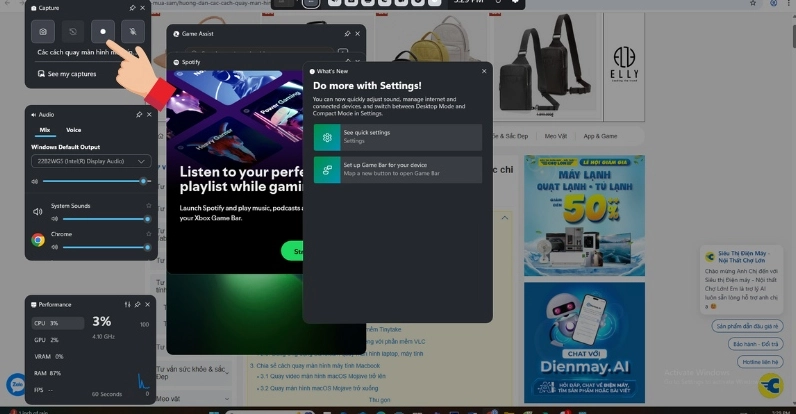Screen dimensions: 796x414
Task: Click the Thu gọn collapse link
Action: [379, 400]
